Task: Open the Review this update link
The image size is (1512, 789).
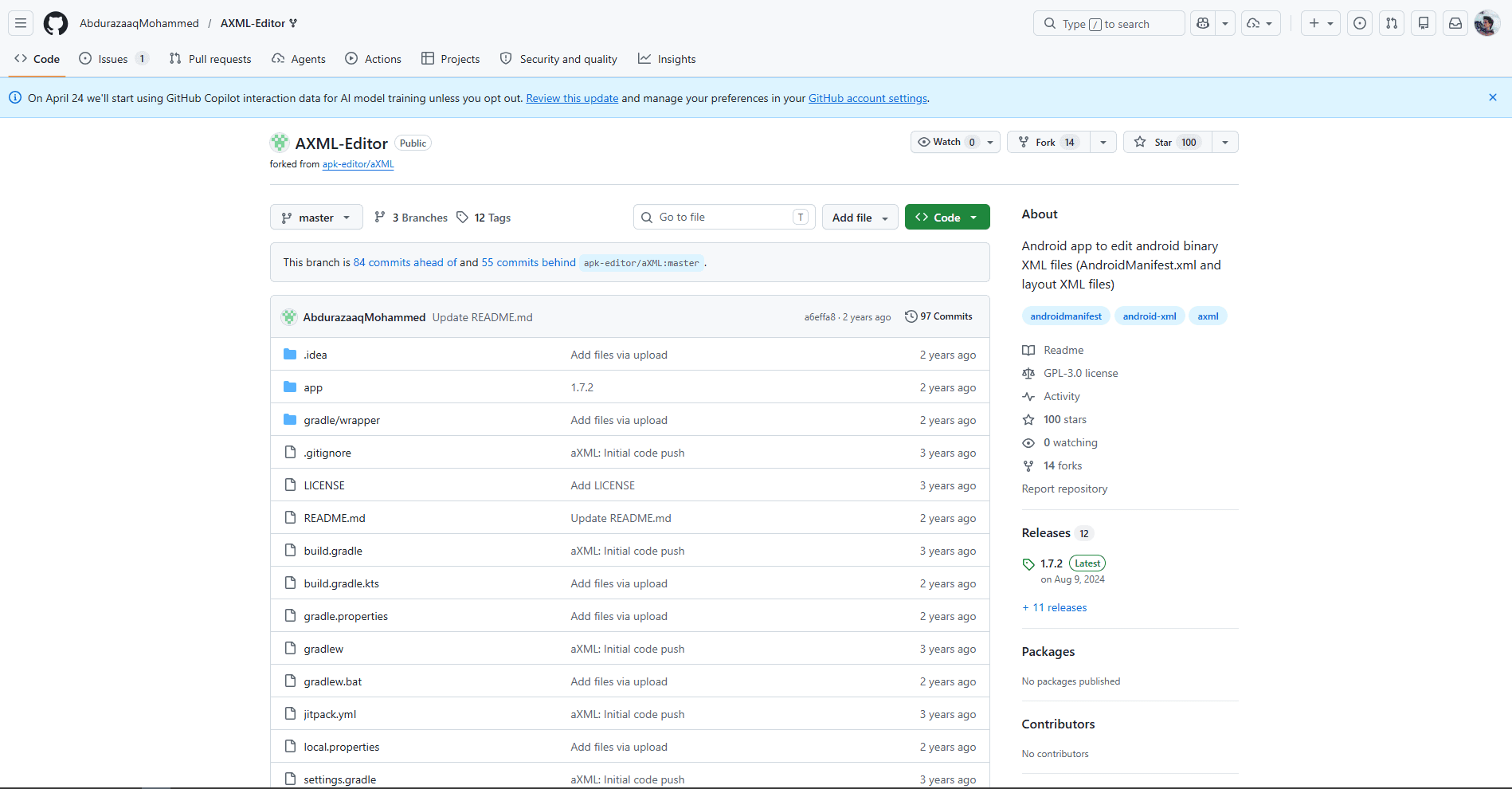Action: pos(572,98)
